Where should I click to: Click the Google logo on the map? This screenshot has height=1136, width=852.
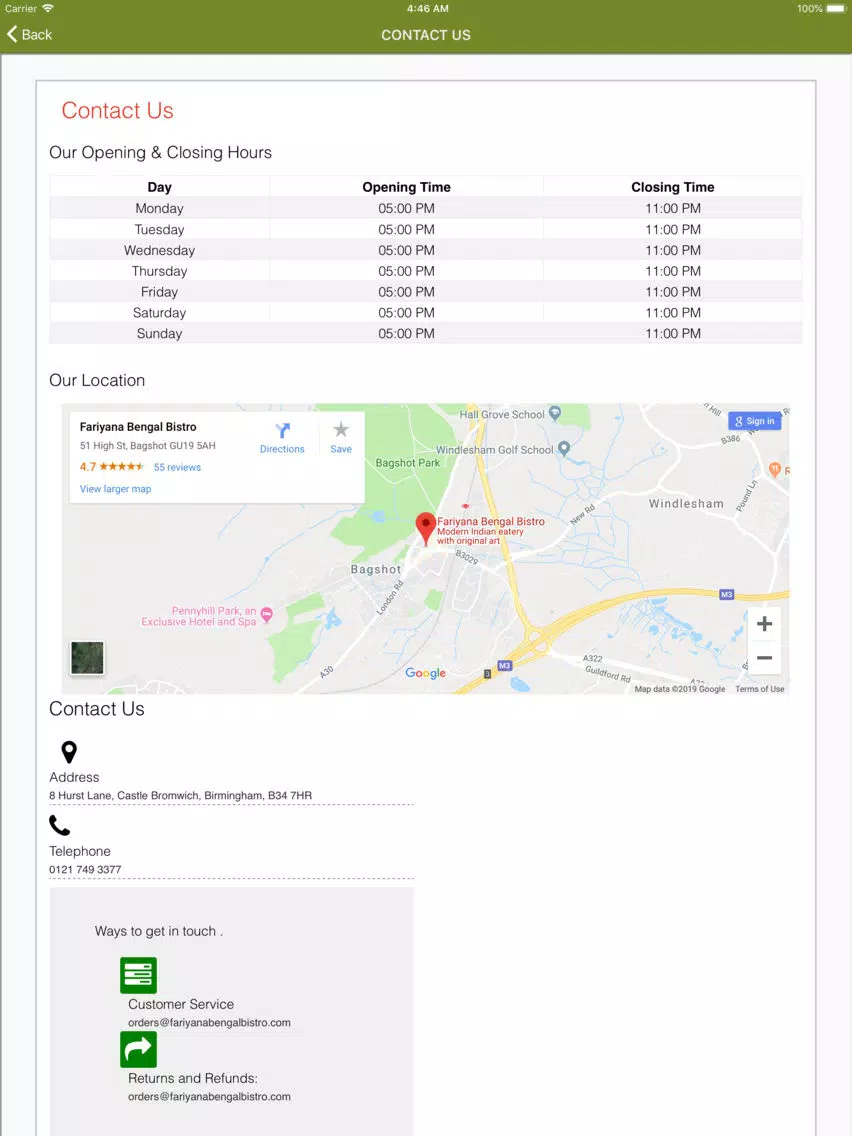[x=425, y=673]
